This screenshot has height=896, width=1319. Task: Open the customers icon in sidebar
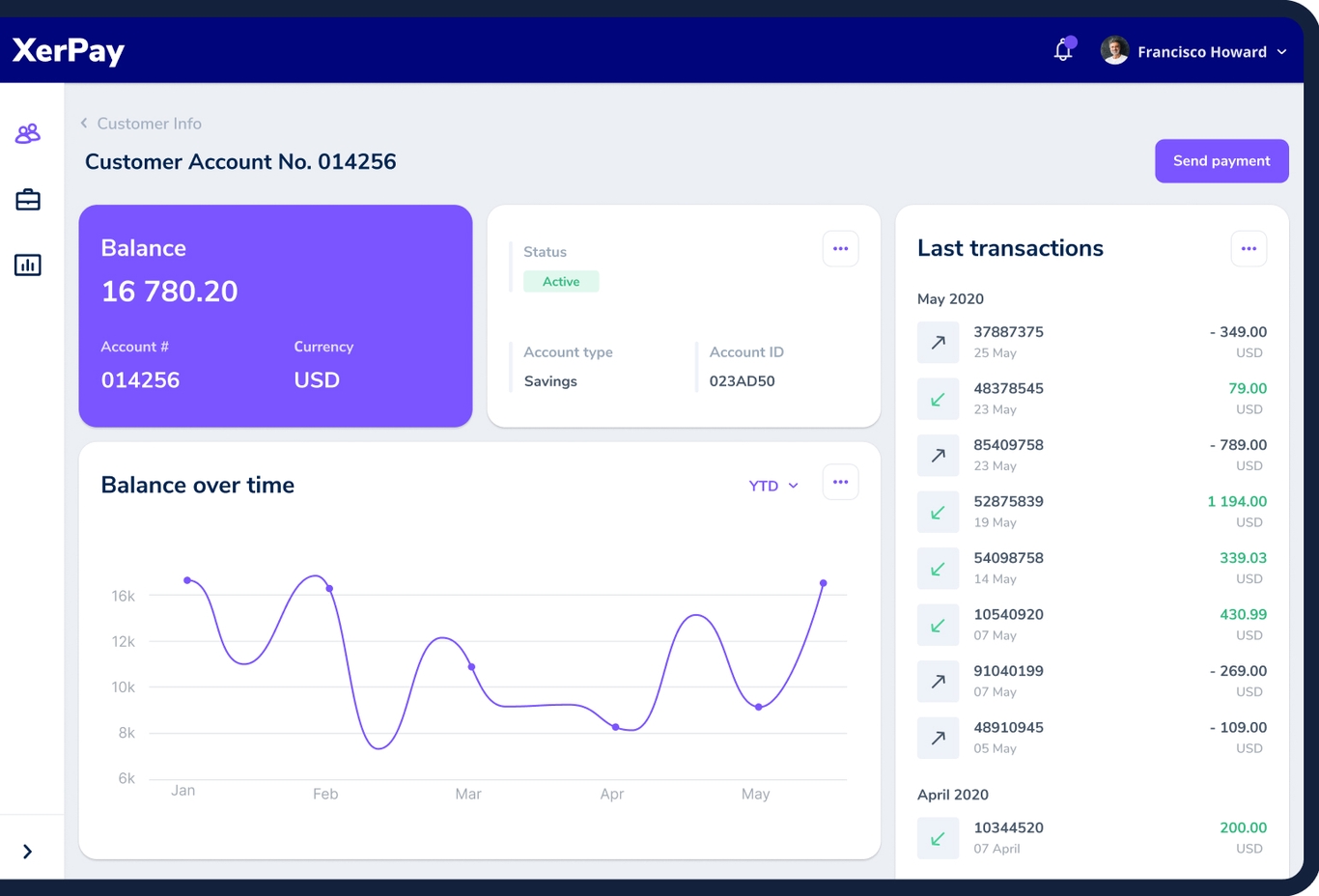point(28,133)
